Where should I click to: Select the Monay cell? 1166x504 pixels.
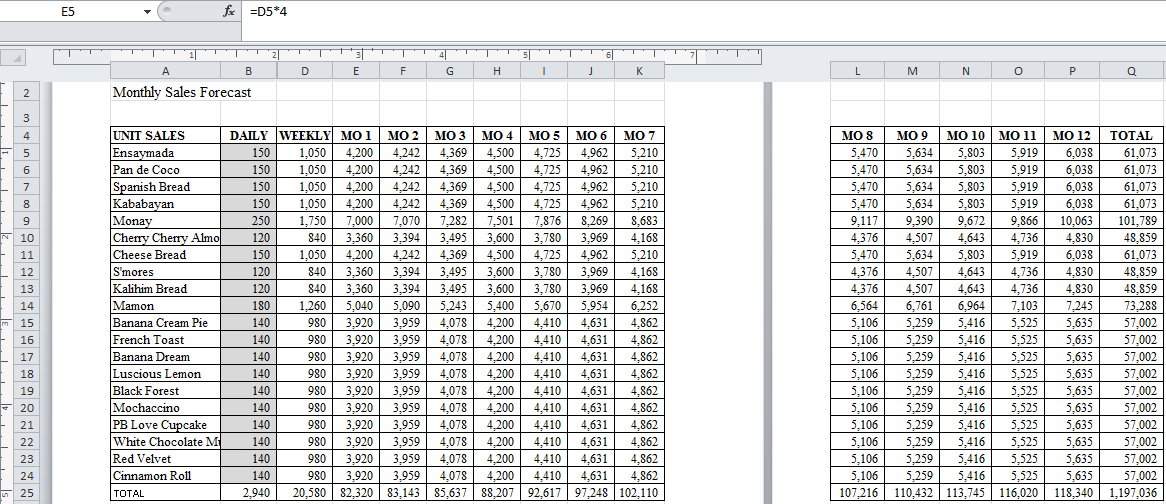pyautogui.click(x=165, y=221)
